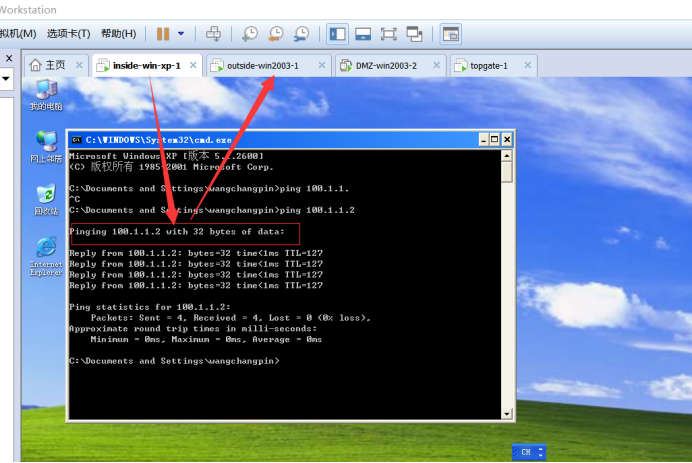Click the cmd vertical scrollbar thumb
This screenshot has height=463, width=692.
coord(507,172)
